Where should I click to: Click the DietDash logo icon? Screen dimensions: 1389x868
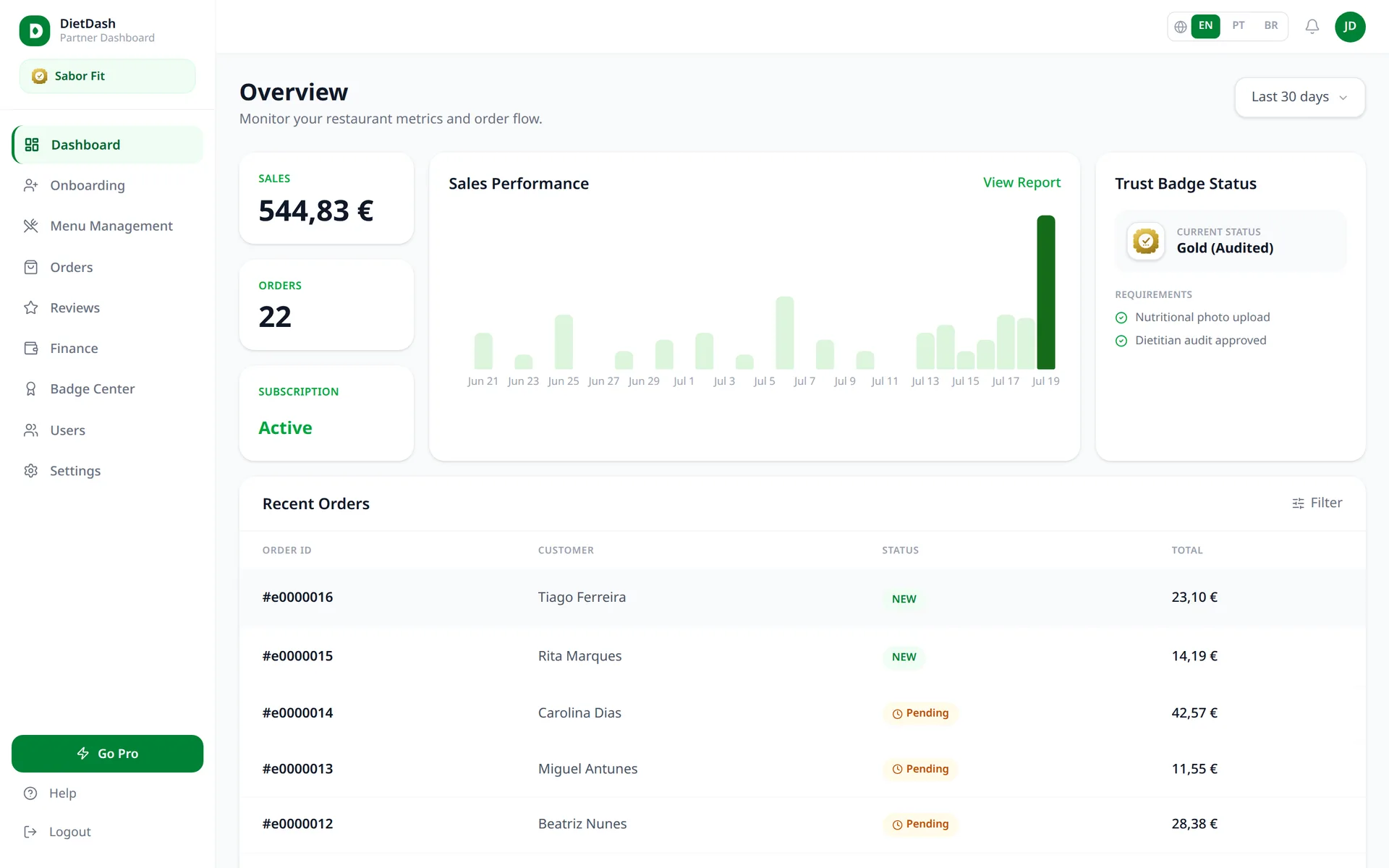point(35,30)
